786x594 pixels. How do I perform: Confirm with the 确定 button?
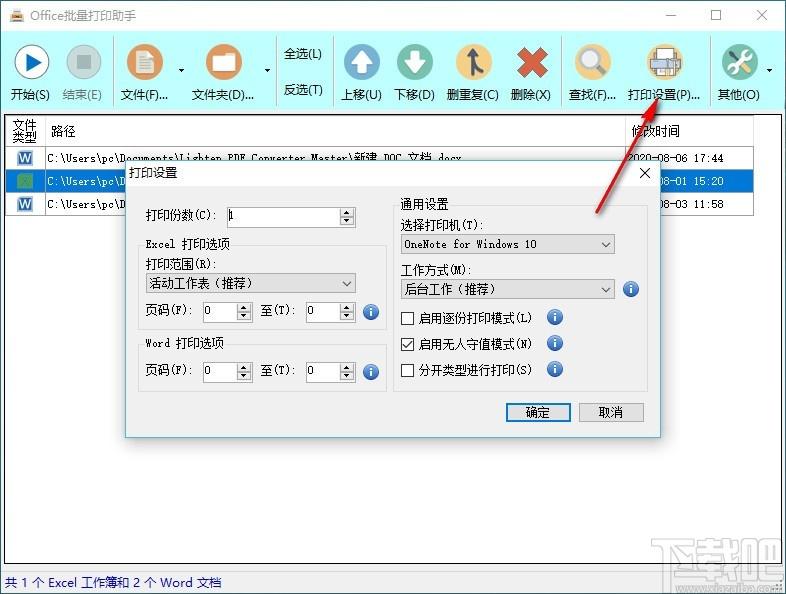[538, 413]
